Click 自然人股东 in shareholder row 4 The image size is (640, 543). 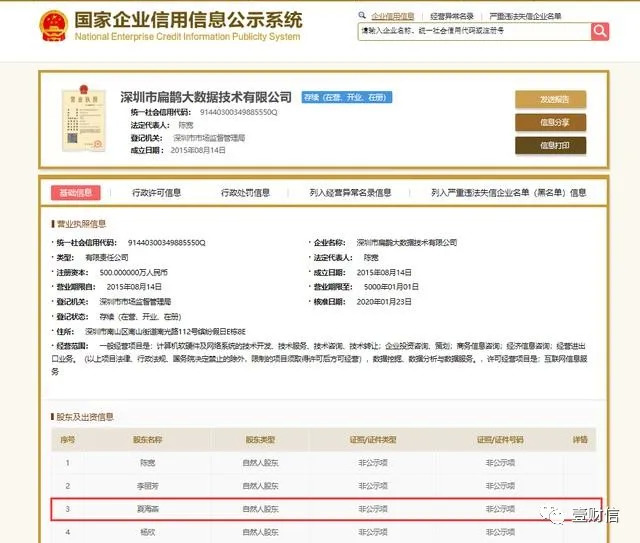(x=260, y=532)
